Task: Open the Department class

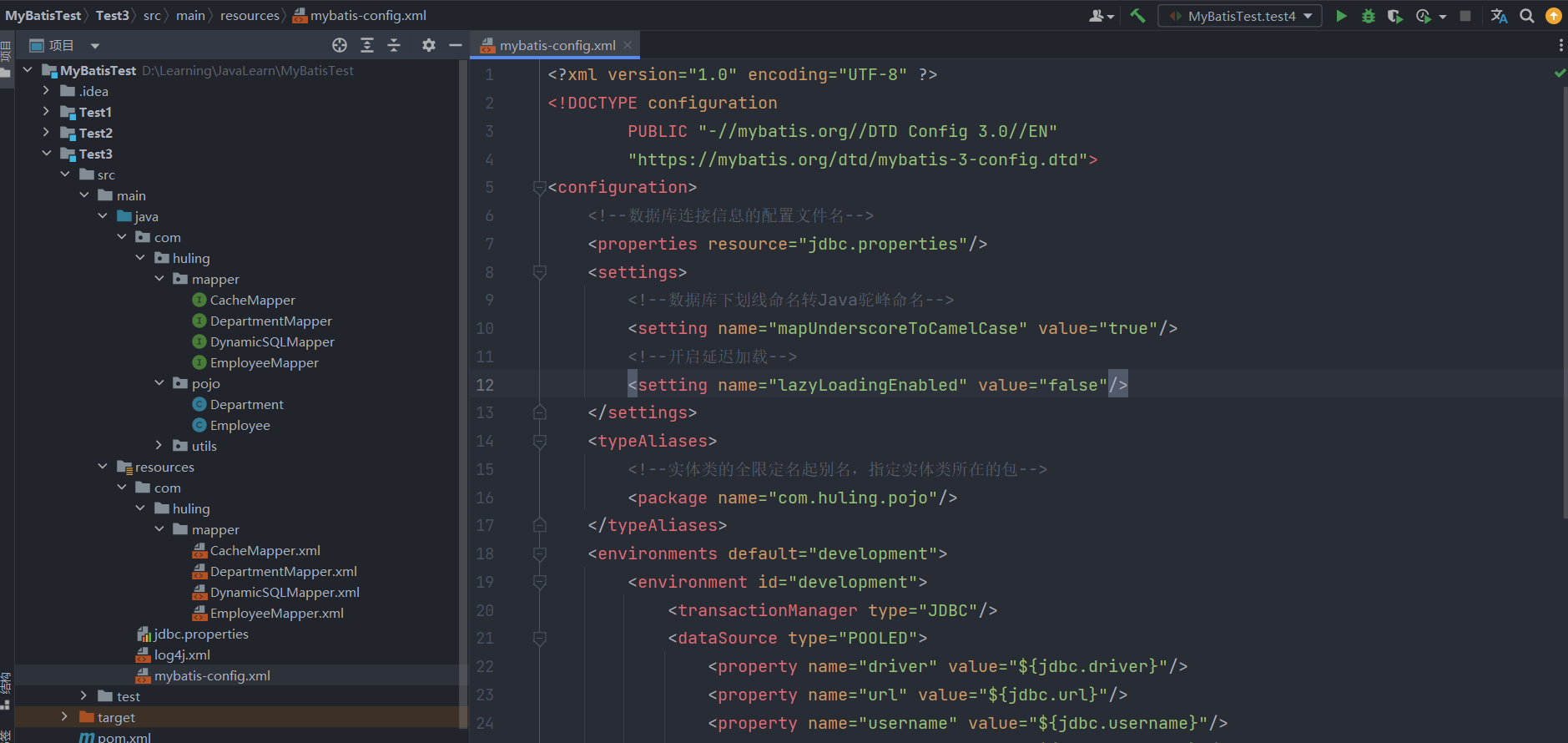Action: coord(246,404)
